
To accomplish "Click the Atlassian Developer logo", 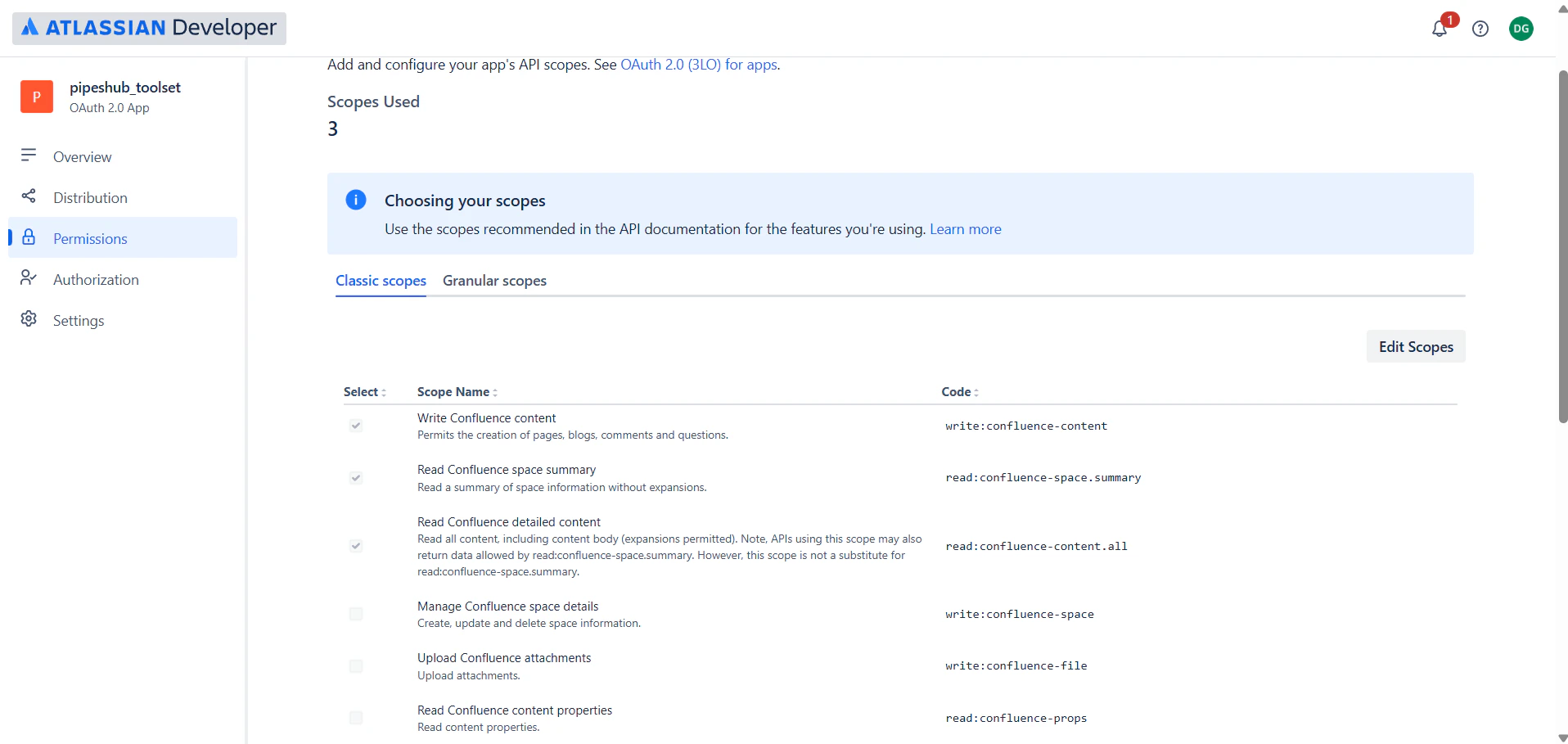I will coord(149,28).
